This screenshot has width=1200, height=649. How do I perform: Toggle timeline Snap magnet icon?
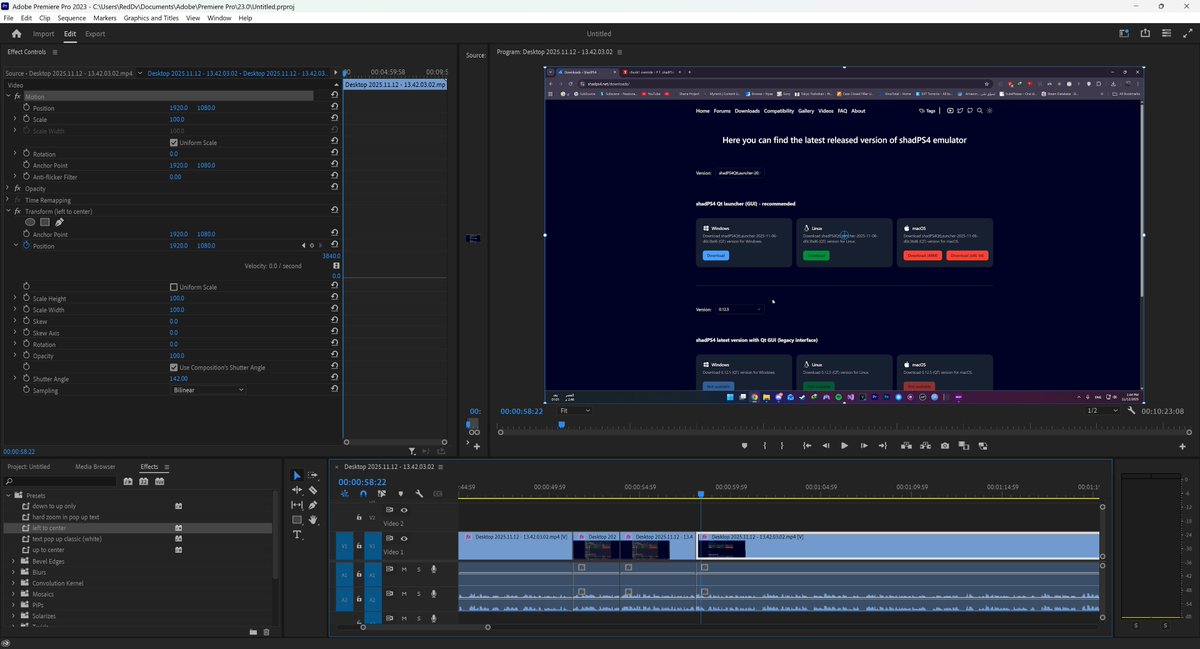click(x=363, y=493)
